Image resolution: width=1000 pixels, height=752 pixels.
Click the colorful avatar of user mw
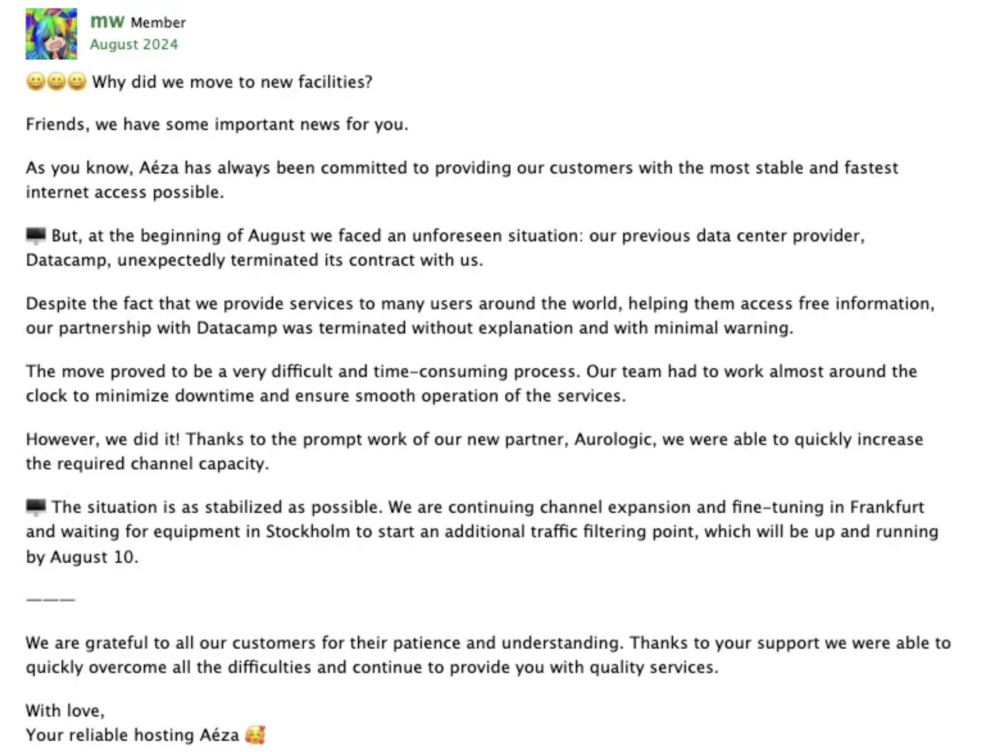pos(51,33)
